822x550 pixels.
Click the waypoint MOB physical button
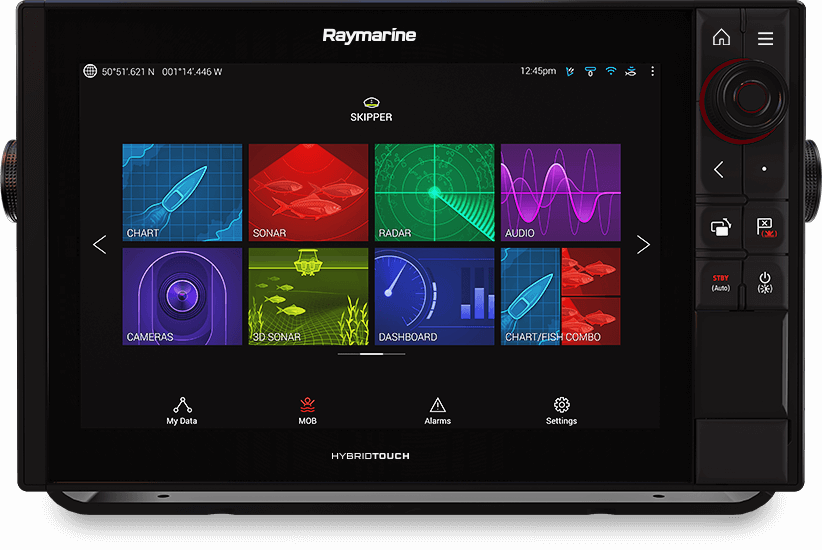(x=765, y=227)
